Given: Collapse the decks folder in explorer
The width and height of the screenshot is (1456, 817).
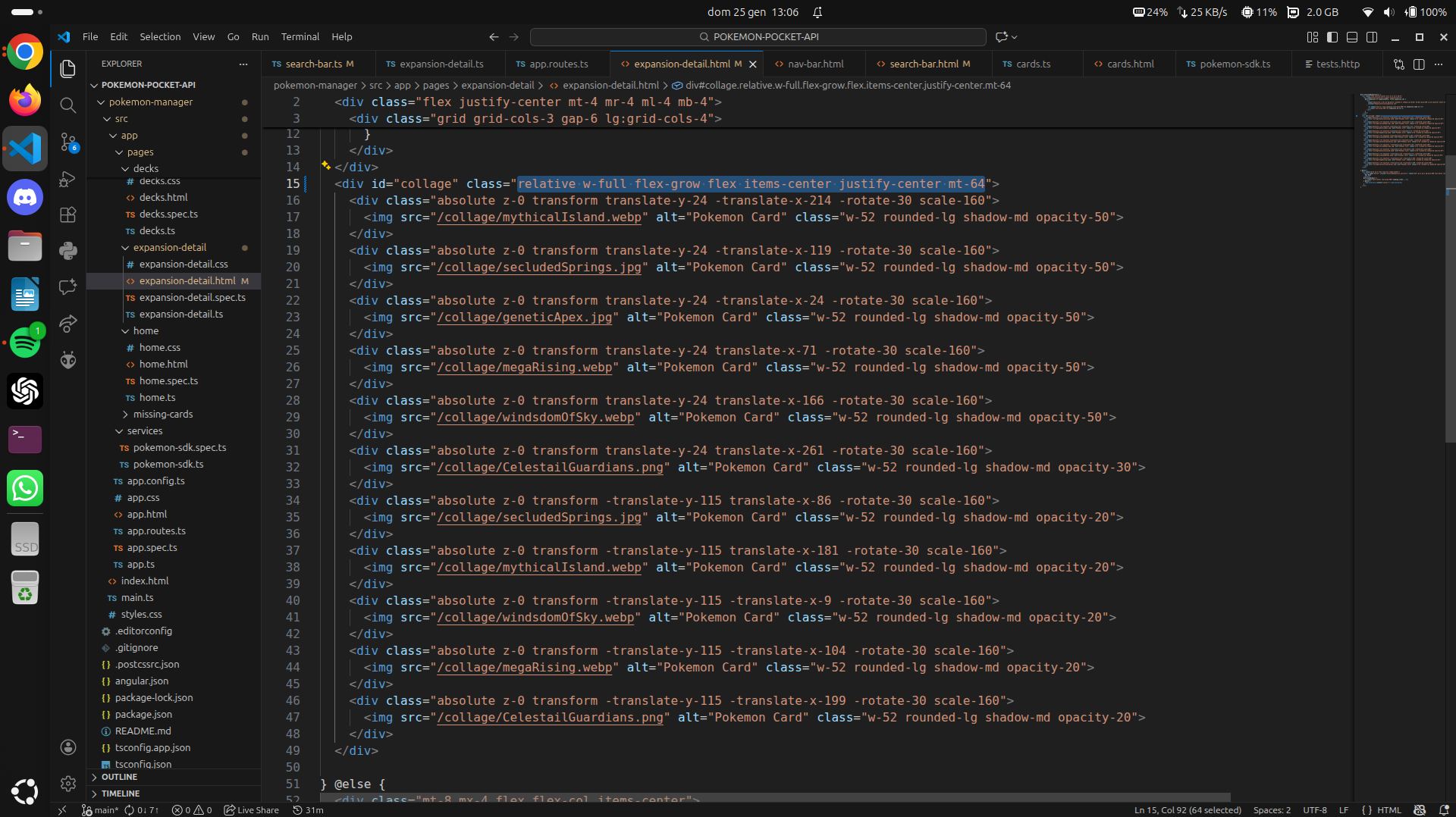Looking at the screenshot, I should tap(146, 168).
